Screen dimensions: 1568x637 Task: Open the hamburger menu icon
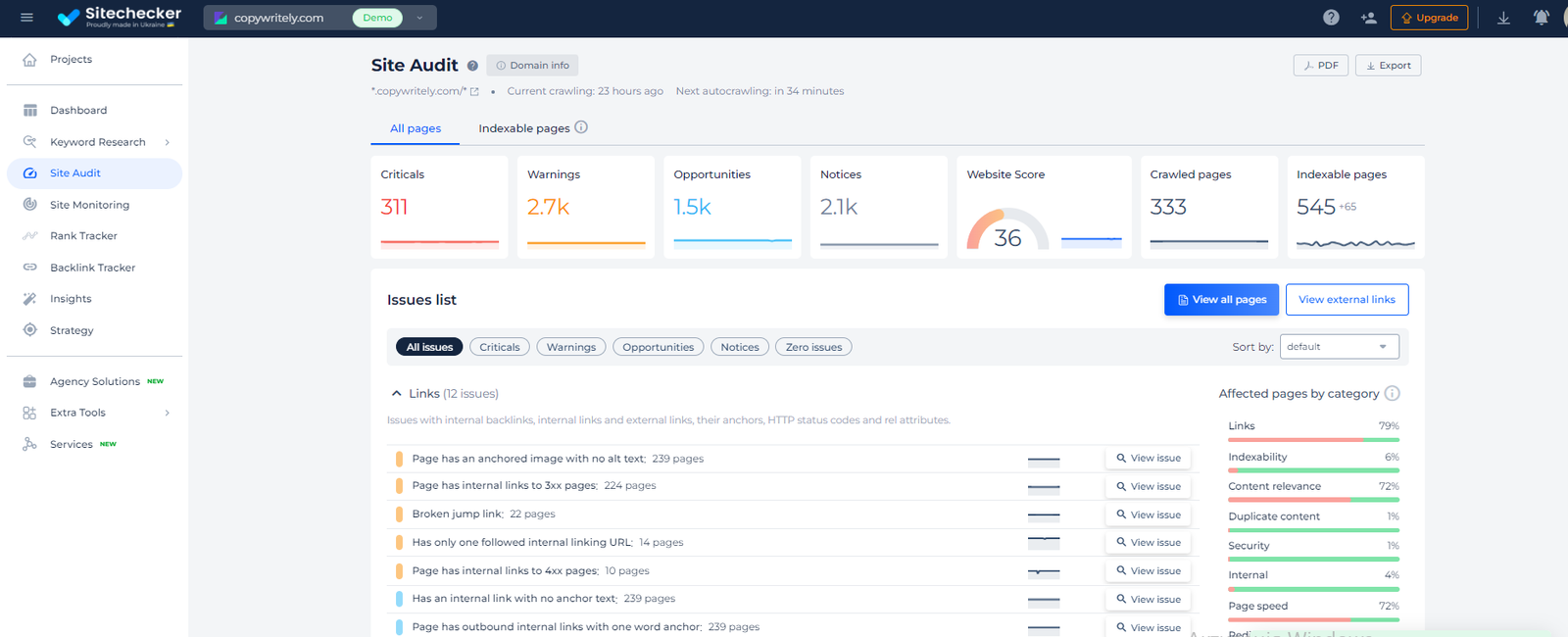26,18
